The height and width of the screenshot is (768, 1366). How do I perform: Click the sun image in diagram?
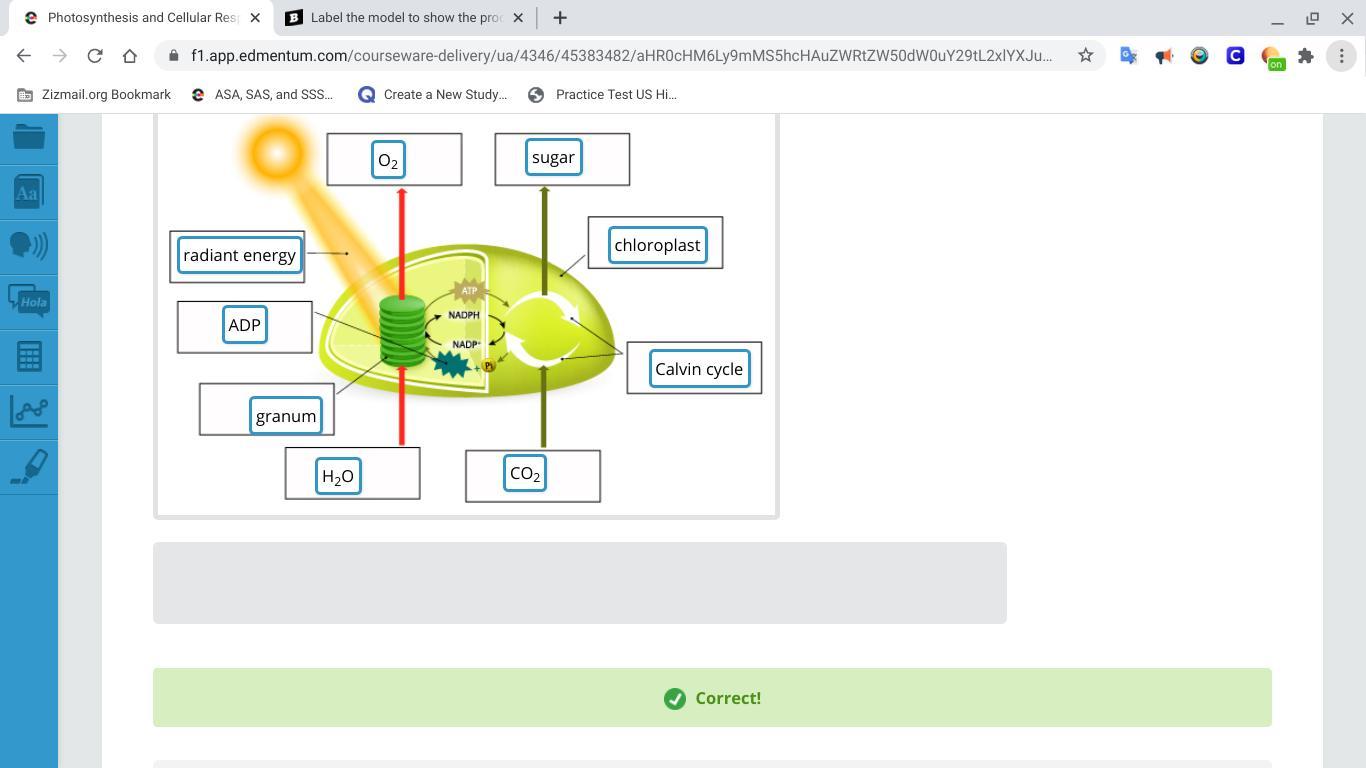pos(277,154)
